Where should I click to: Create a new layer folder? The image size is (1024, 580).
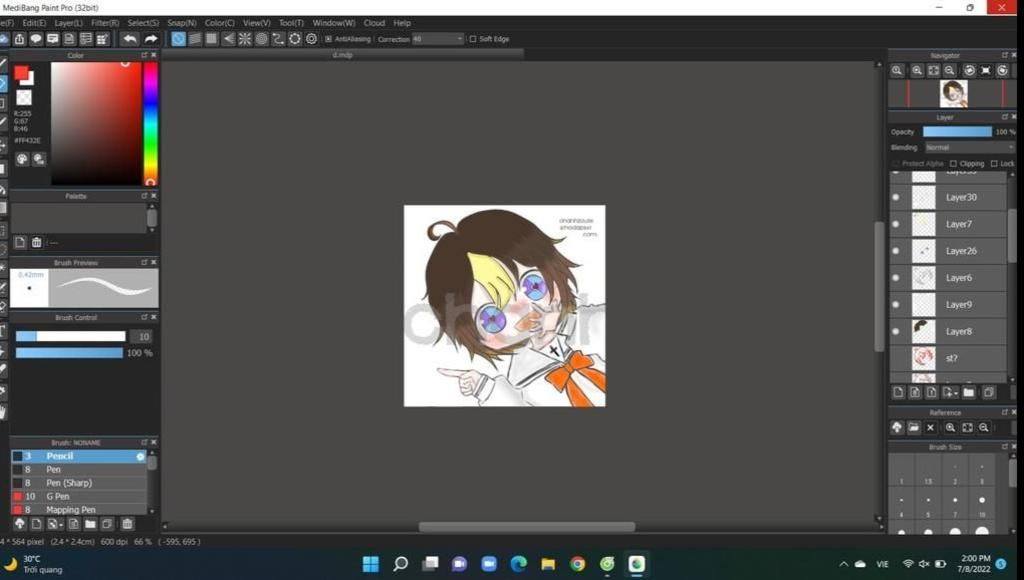[x=968, y=393]
